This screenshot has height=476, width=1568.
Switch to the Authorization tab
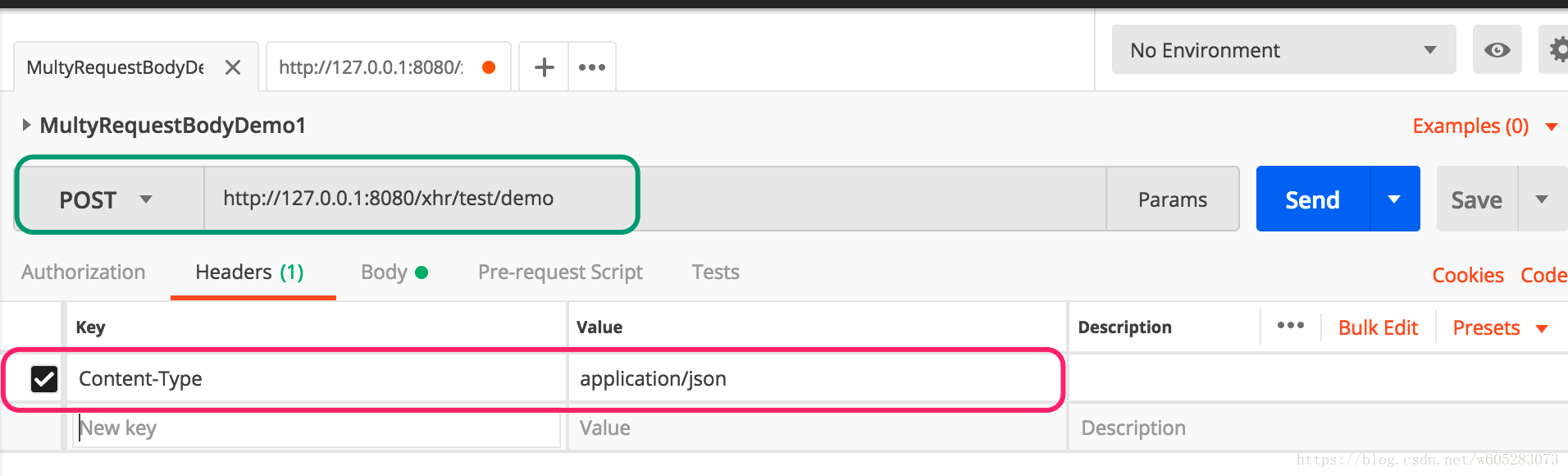(x=84, y=272)
